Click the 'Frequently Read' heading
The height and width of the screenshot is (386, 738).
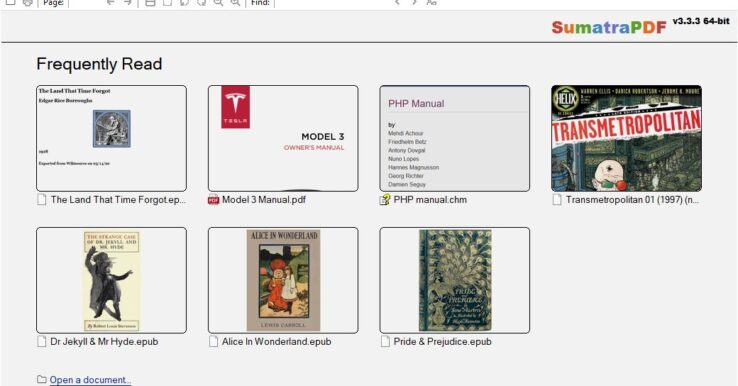click(99, 64)
